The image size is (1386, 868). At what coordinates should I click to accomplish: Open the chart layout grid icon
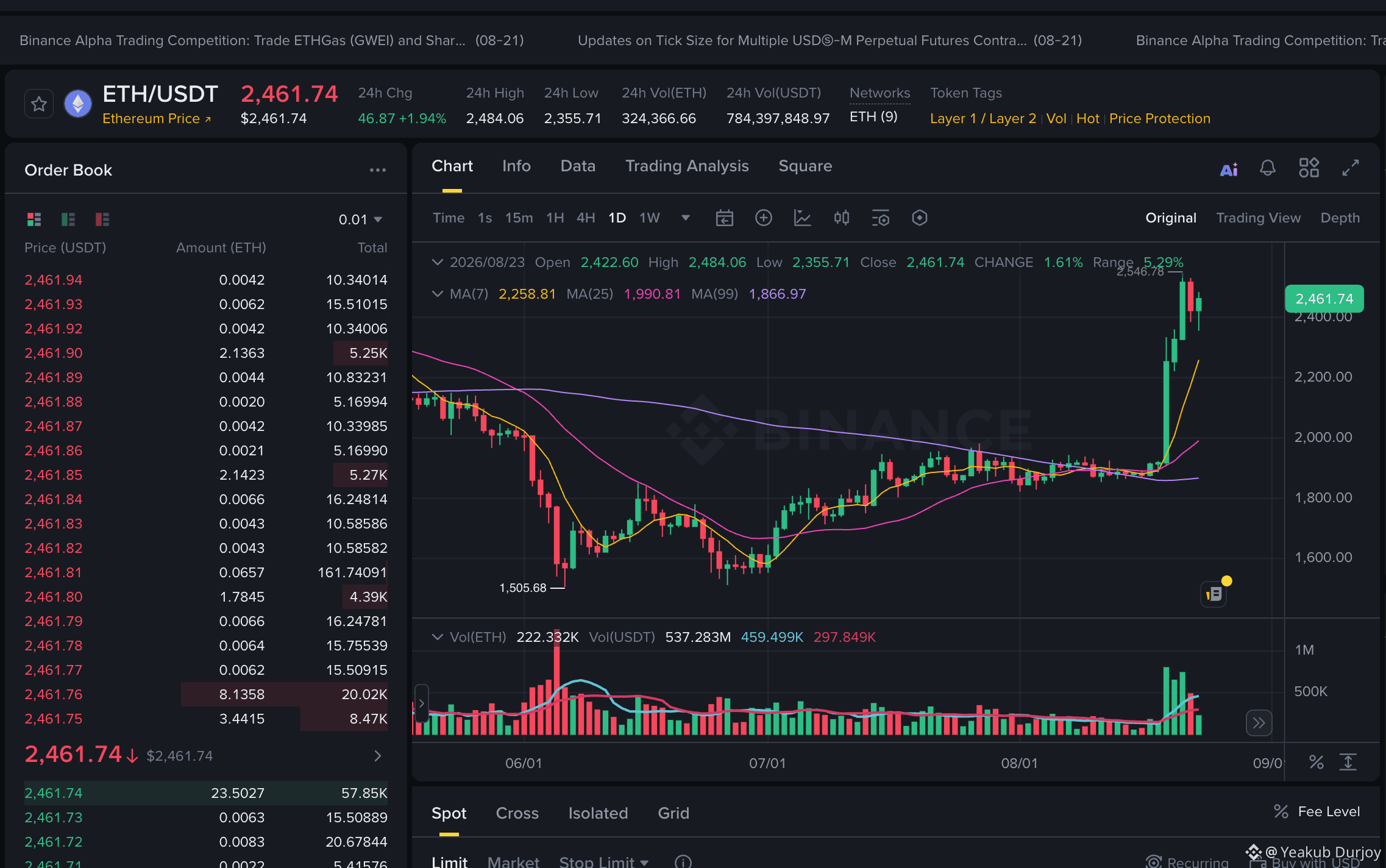(1309, 168)
